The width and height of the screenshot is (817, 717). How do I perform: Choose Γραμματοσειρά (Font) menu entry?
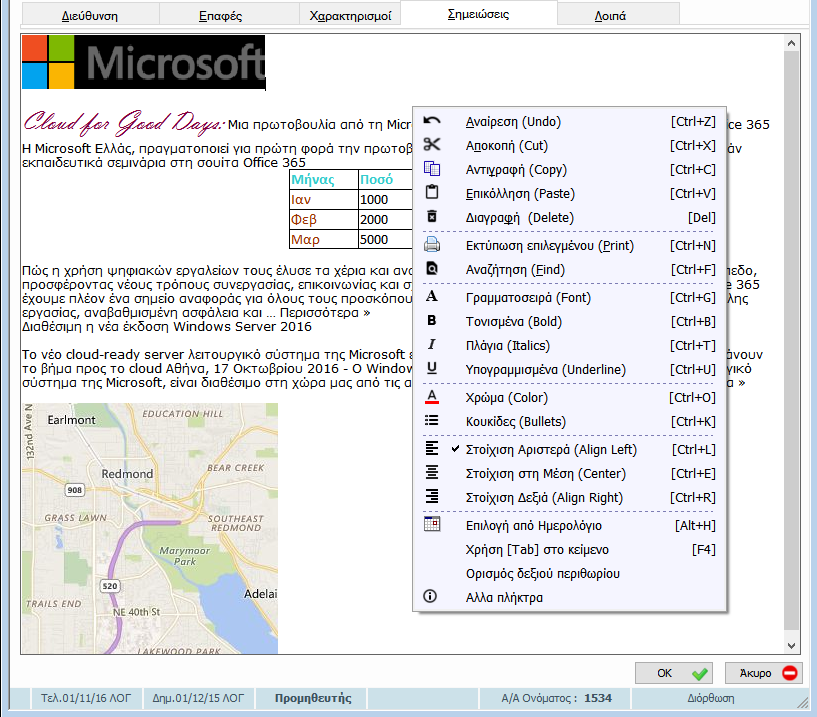pos(569,298)
